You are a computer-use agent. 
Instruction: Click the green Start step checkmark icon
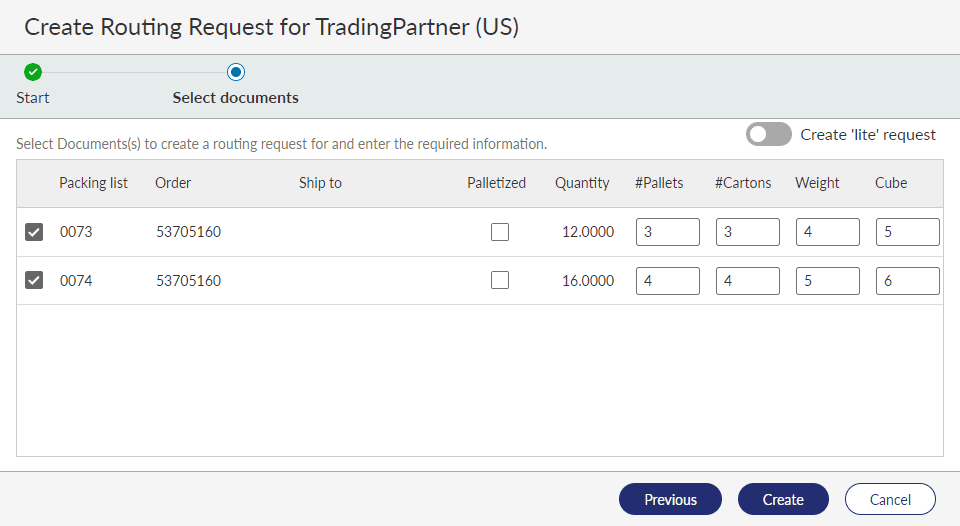[33, 72]
